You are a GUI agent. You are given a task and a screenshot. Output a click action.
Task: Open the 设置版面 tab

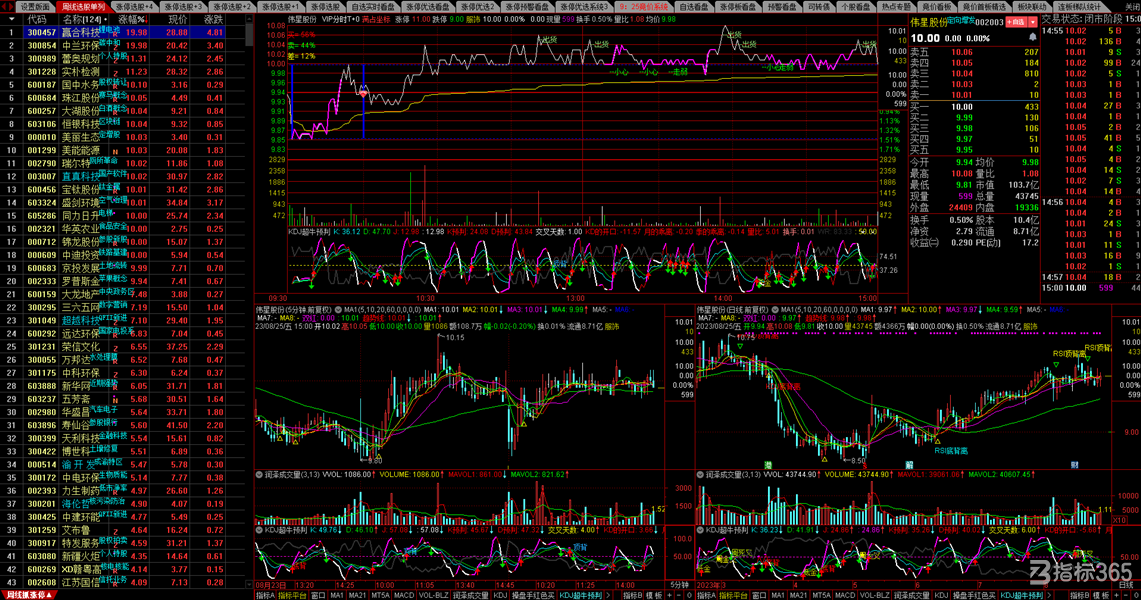(x=34, y=7)
